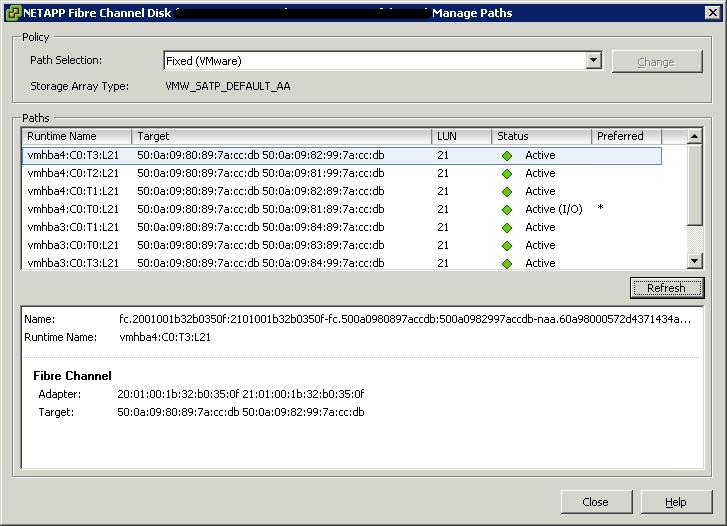Click the path Name value starting fc.2001001b32b0350f
Screen dimensions: 727x526
click(405, 319)
